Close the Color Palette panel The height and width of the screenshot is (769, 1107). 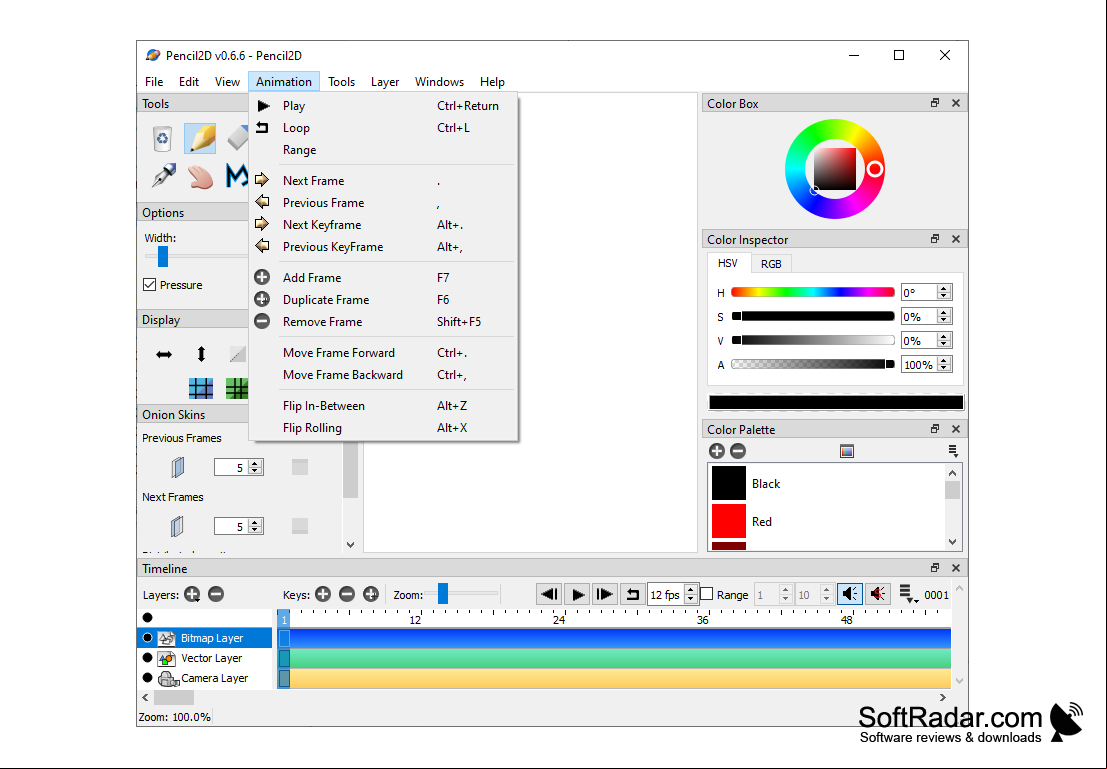click(956, 429)
